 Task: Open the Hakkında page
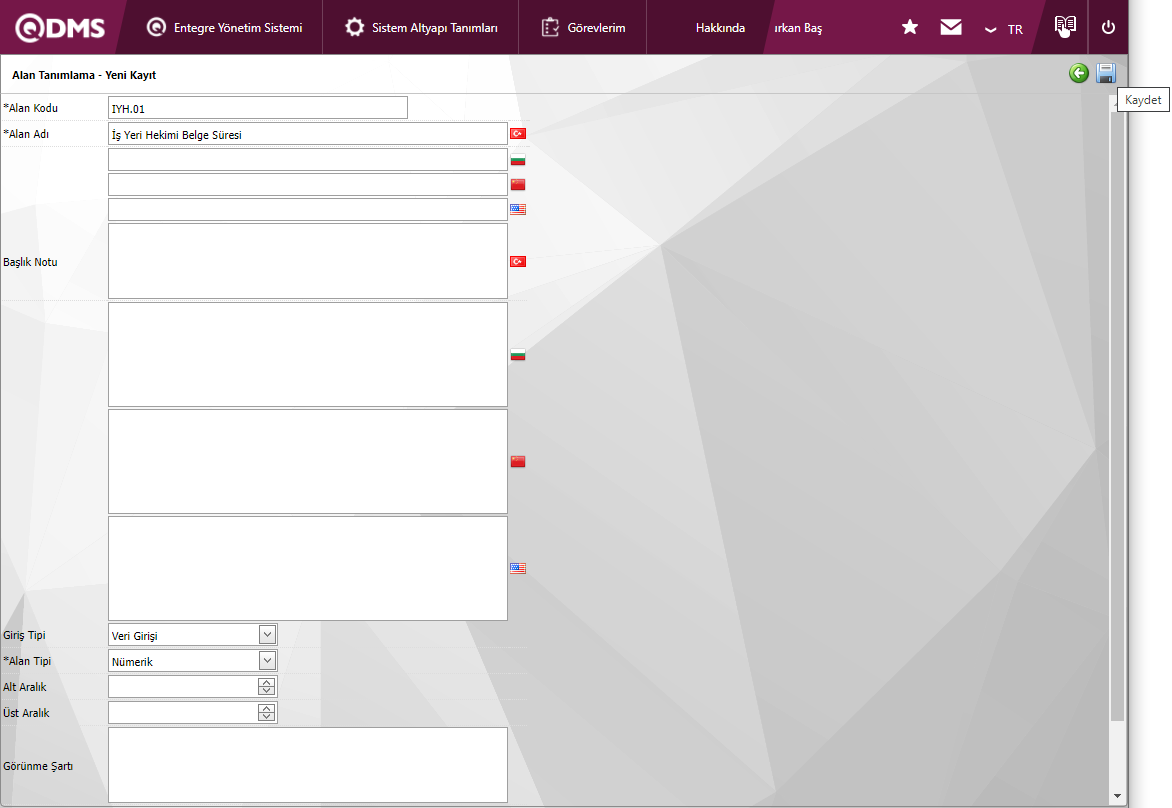tap(720, 28)
